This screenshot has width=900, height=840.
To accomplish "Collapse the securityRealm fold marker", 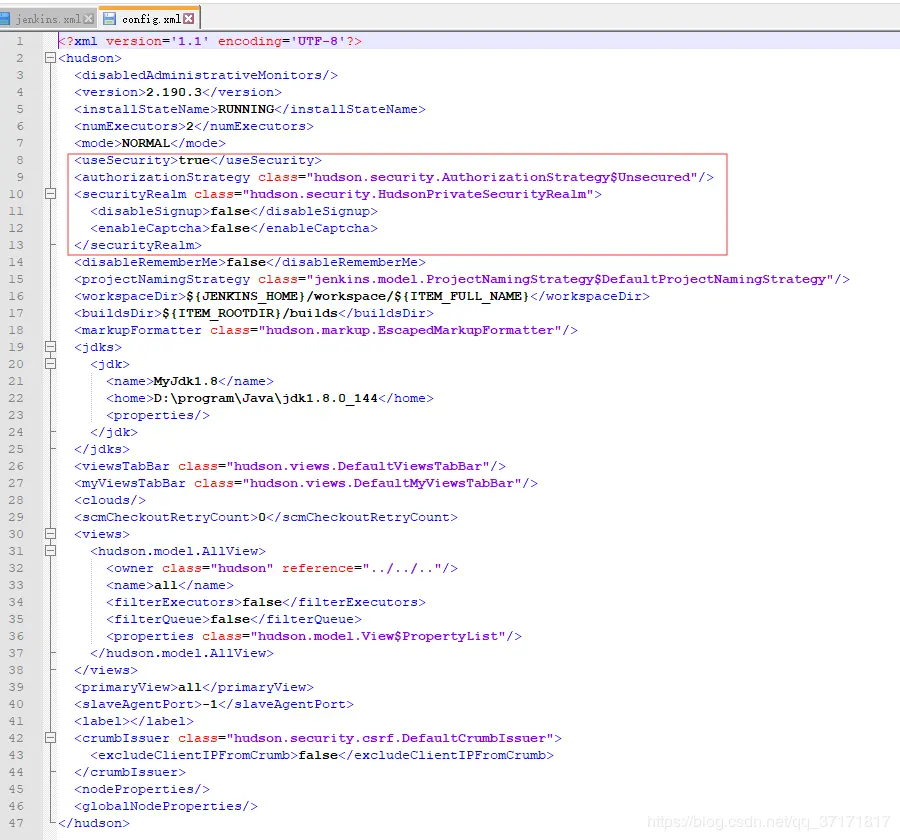I will [x=51, y=194].
